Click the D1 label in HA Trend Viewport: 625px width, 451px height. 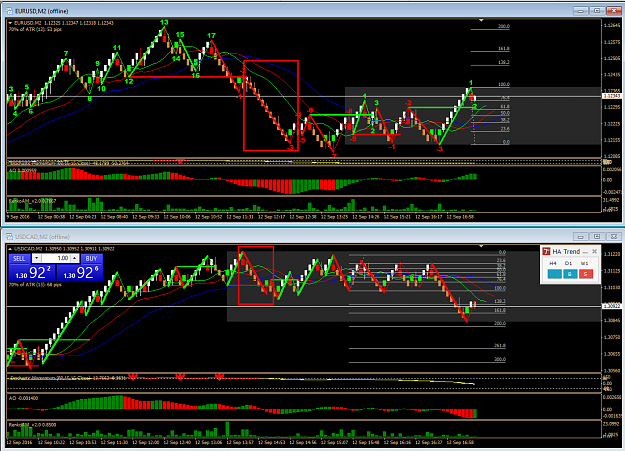tap(568, 263)
